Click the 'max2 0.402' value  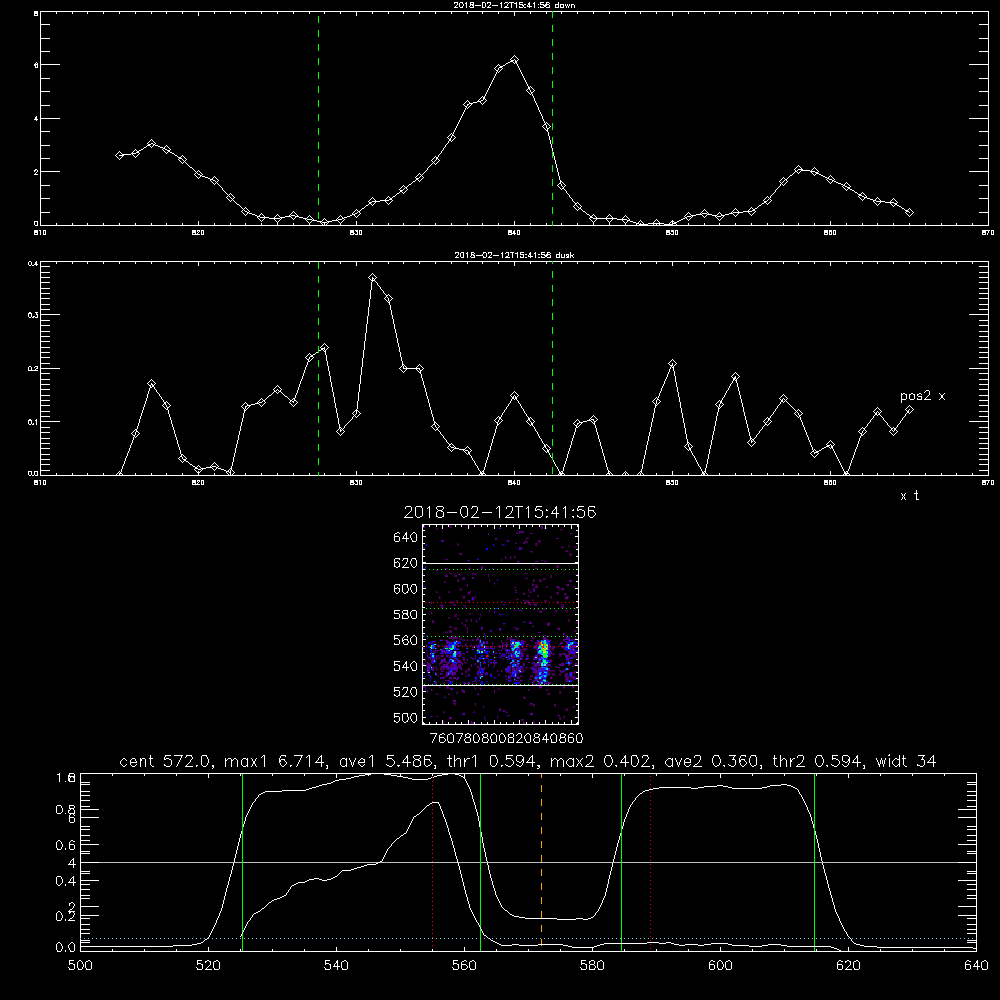point(602,761)
